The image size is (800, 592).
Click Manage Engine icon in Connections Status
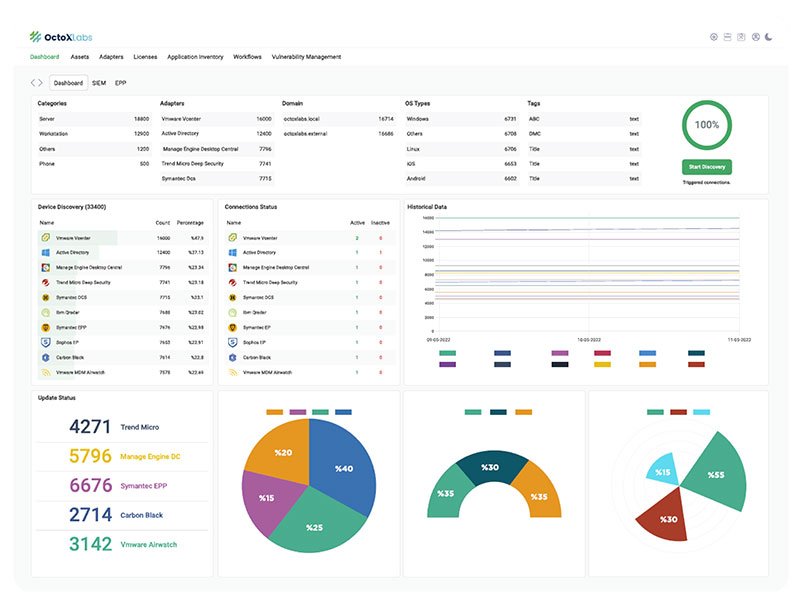pos(233,267)
